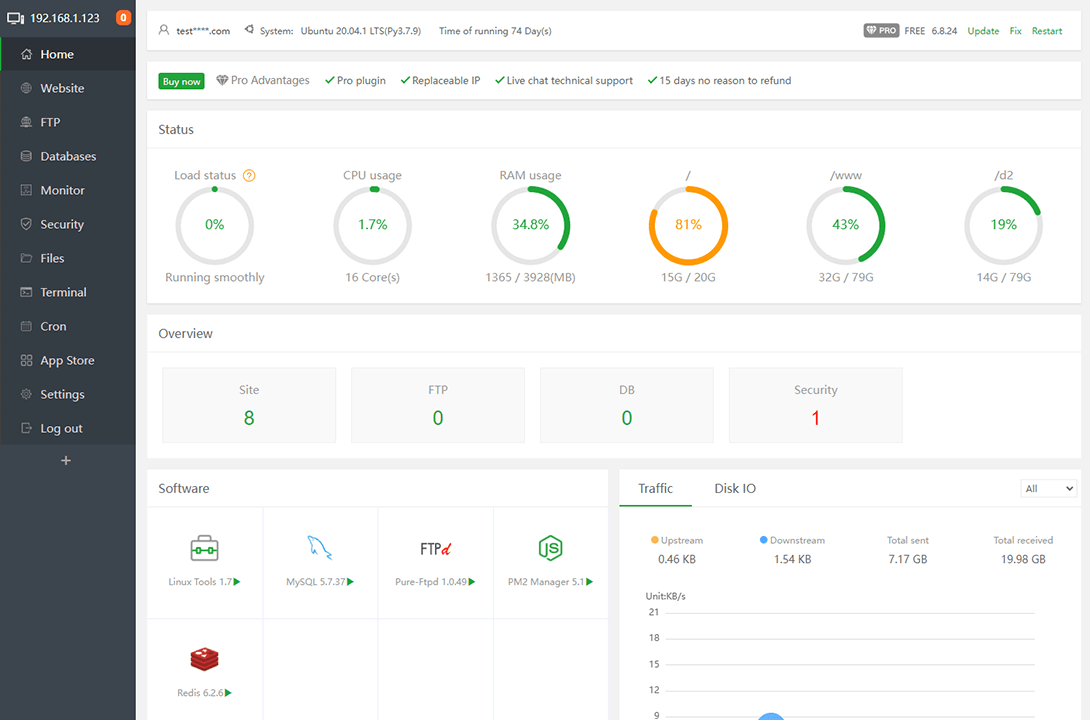This screenshot has height=720, width=1090.
Task: Open the MySQL 5.7.37 software icon
Action: [x=320, y=548]
